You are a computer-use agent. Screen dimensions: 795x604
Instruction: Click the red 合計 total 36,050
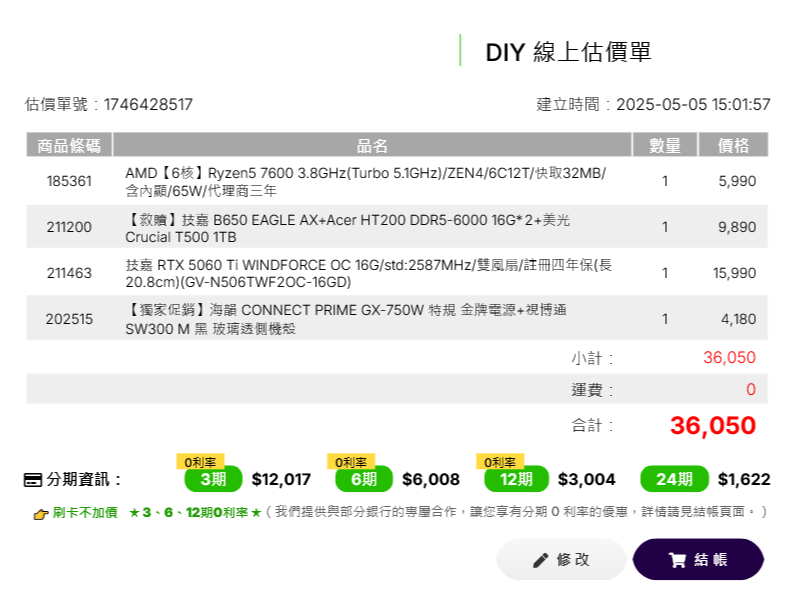click(x=712, y=425)
